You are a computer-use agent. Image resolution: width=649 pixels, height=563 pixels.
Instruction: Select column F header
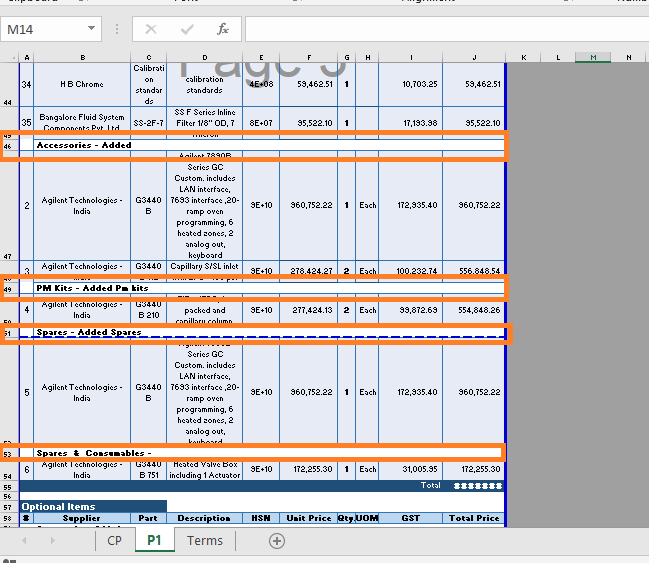pyautogui.click(x=309, y=58)
